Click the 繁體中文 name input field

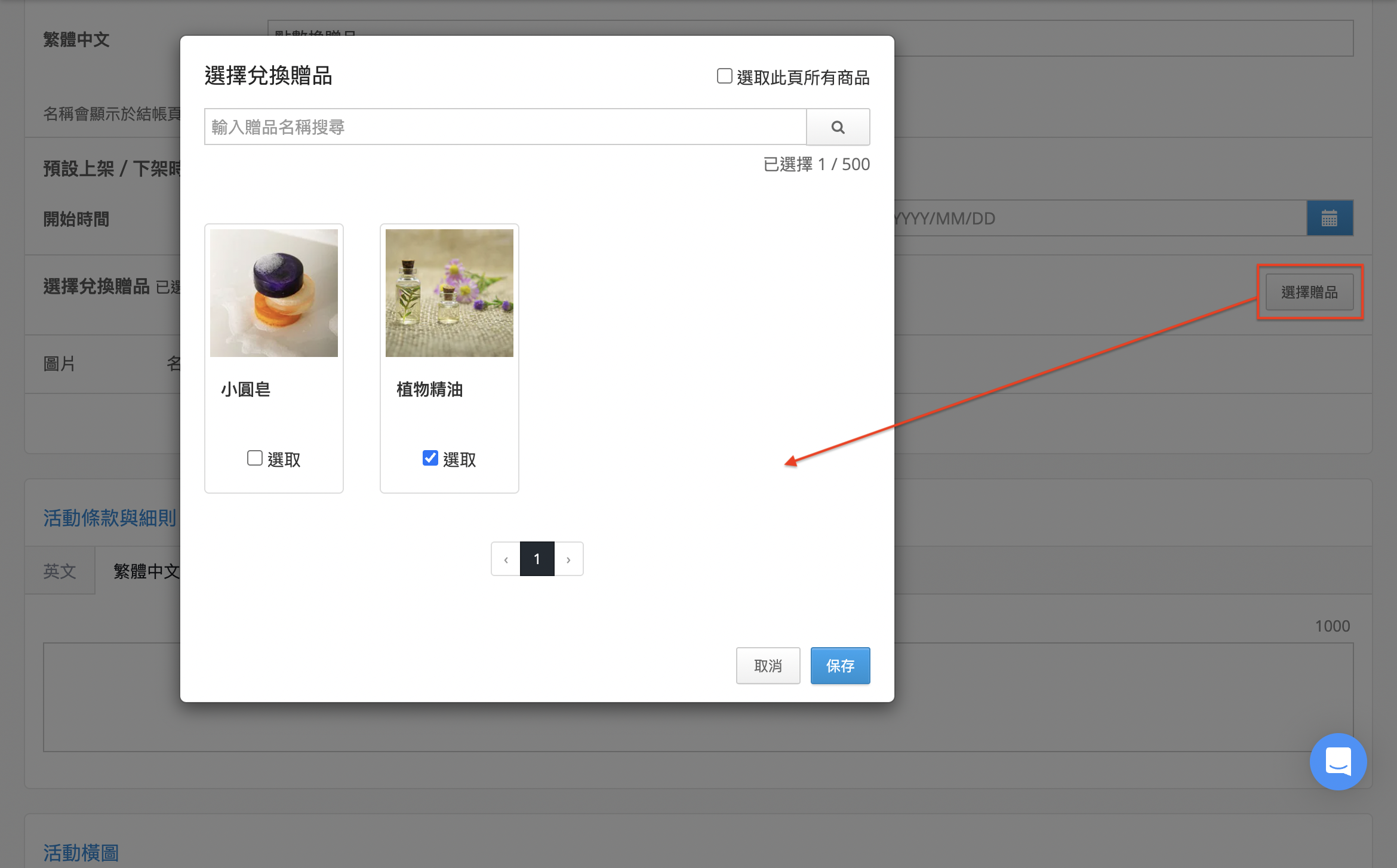tap(810, 39)
